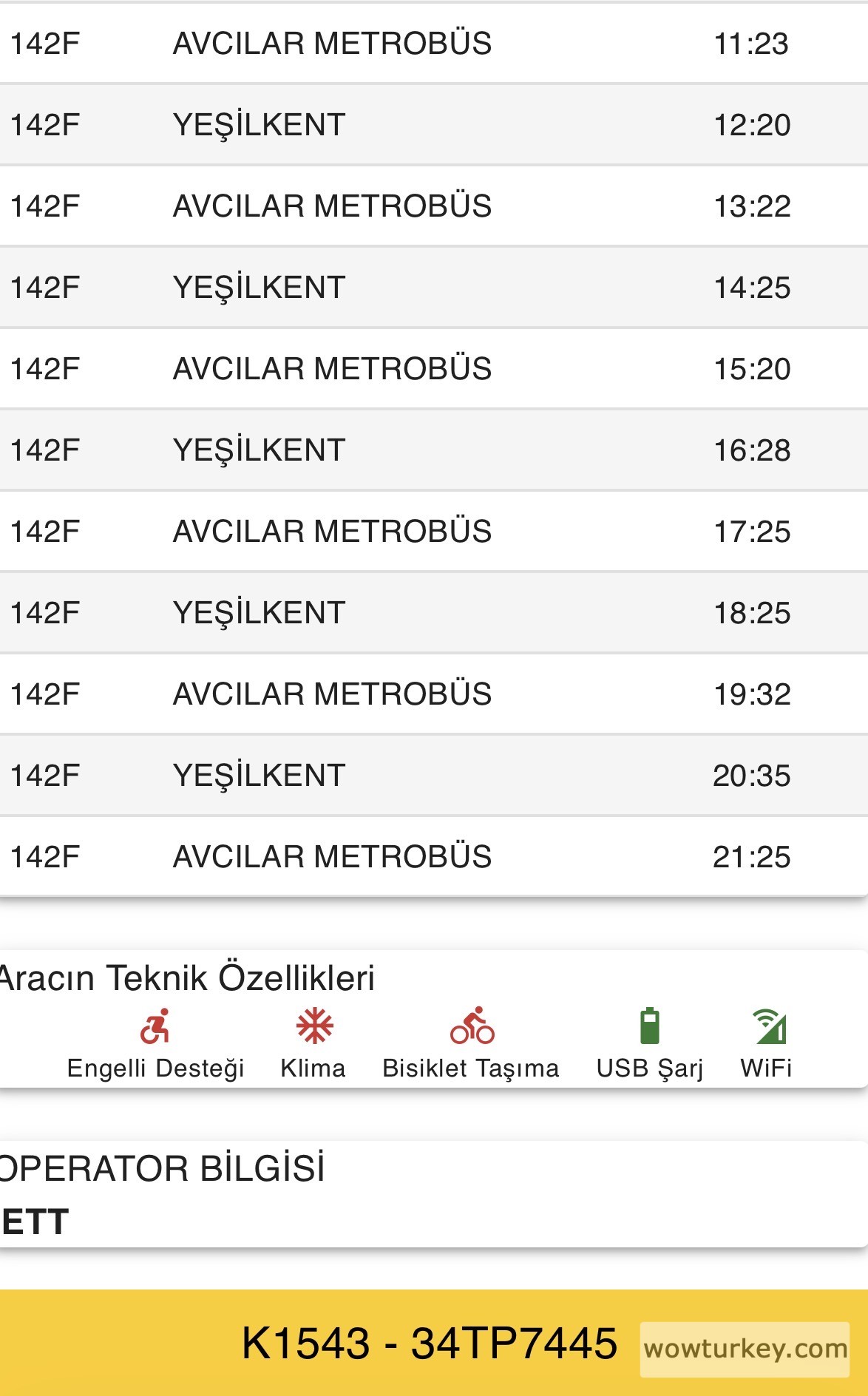Screen dimensions: 868x1396
Task: Tap the wheelchair accessibility icon
Action: (x=155, y=1026)
